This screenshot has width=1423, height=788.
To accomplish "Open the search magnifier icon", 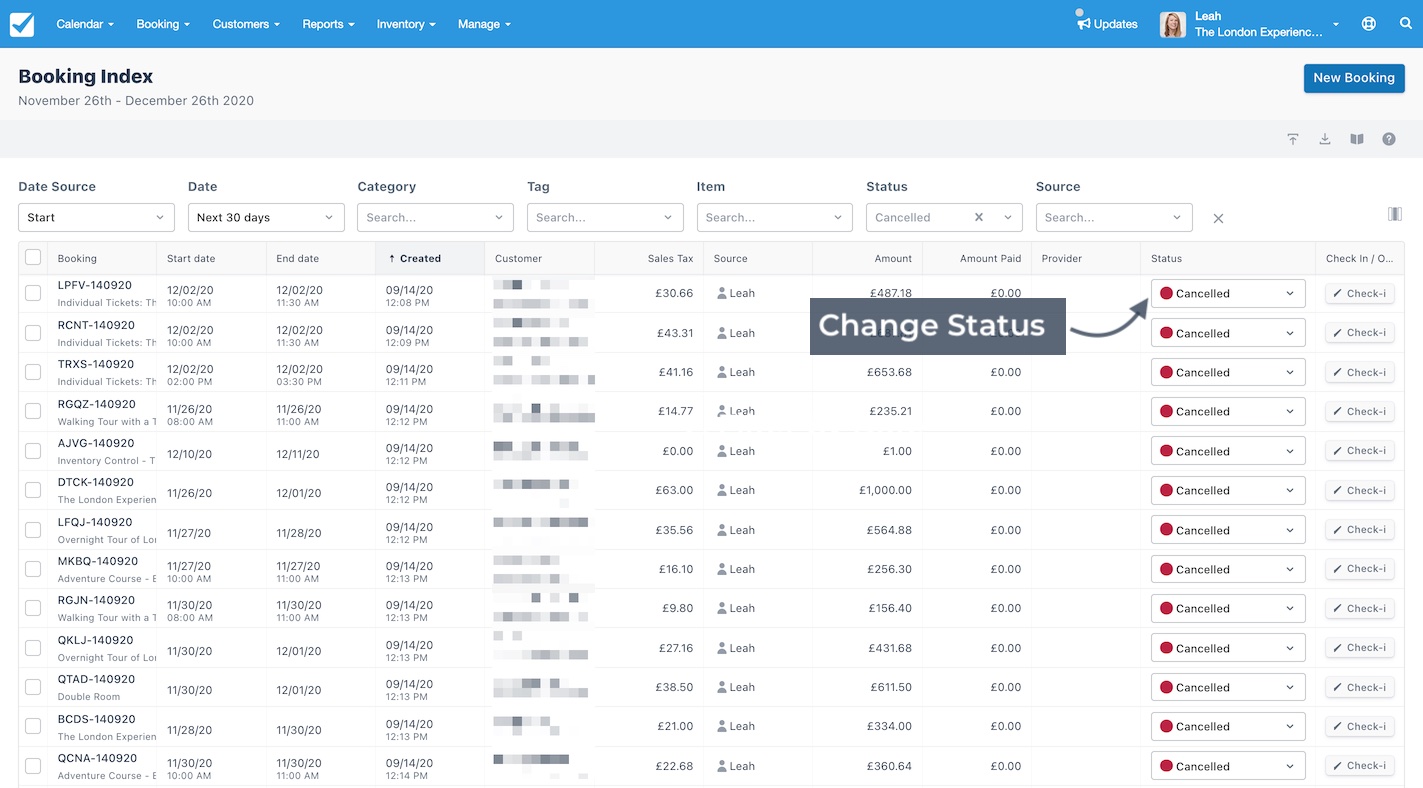I will tap(1405, 24).
